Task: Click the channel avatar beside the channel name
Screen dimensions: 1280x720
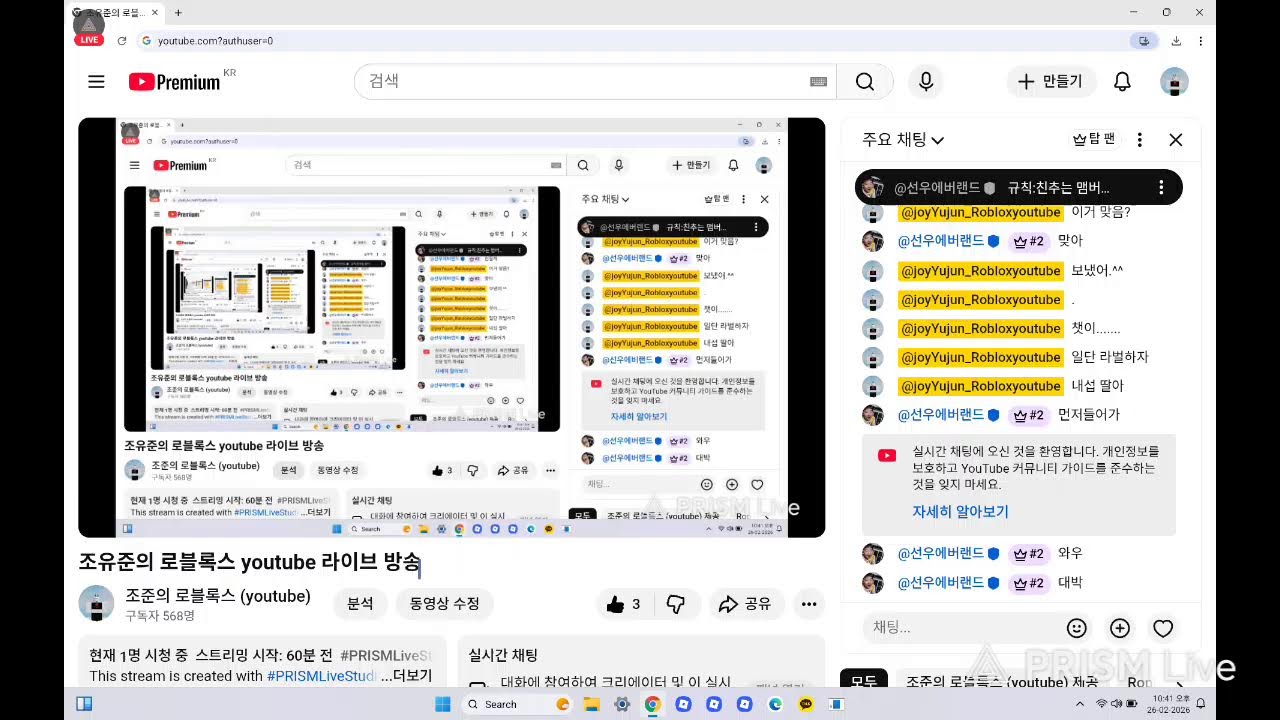Action: (96, 603)
